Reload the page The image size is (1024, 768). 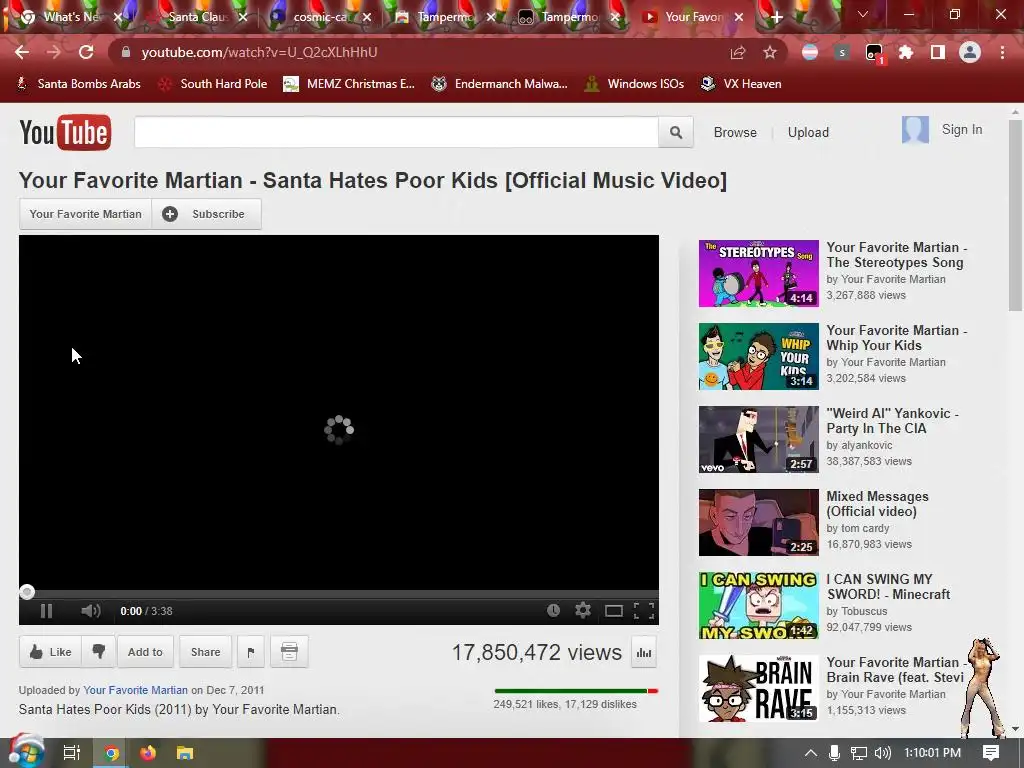point(86,52)
